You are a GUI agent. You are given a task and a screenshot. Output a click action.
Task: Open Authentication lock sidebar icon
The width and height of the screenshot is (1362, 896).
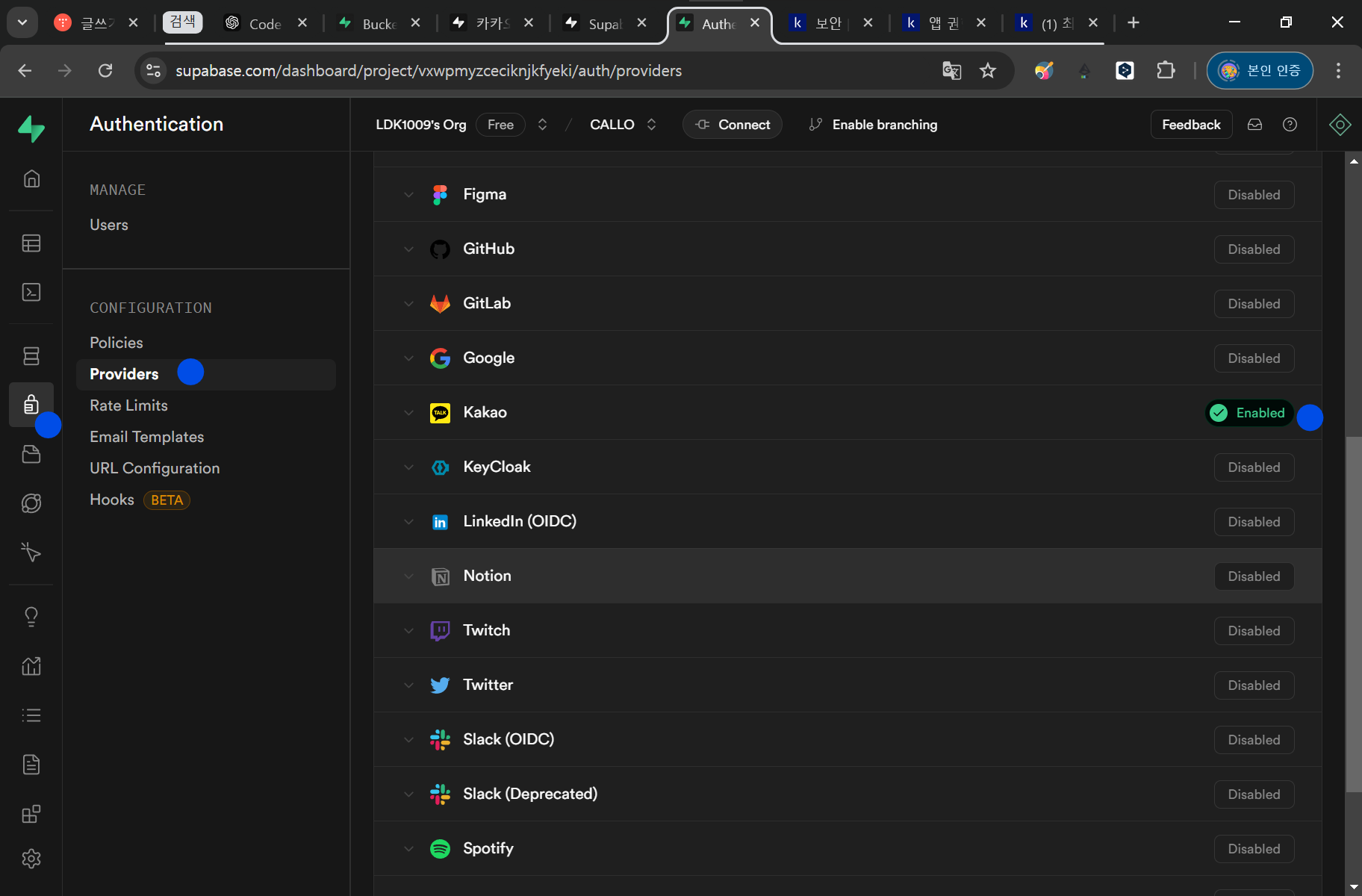click(31, 405)
